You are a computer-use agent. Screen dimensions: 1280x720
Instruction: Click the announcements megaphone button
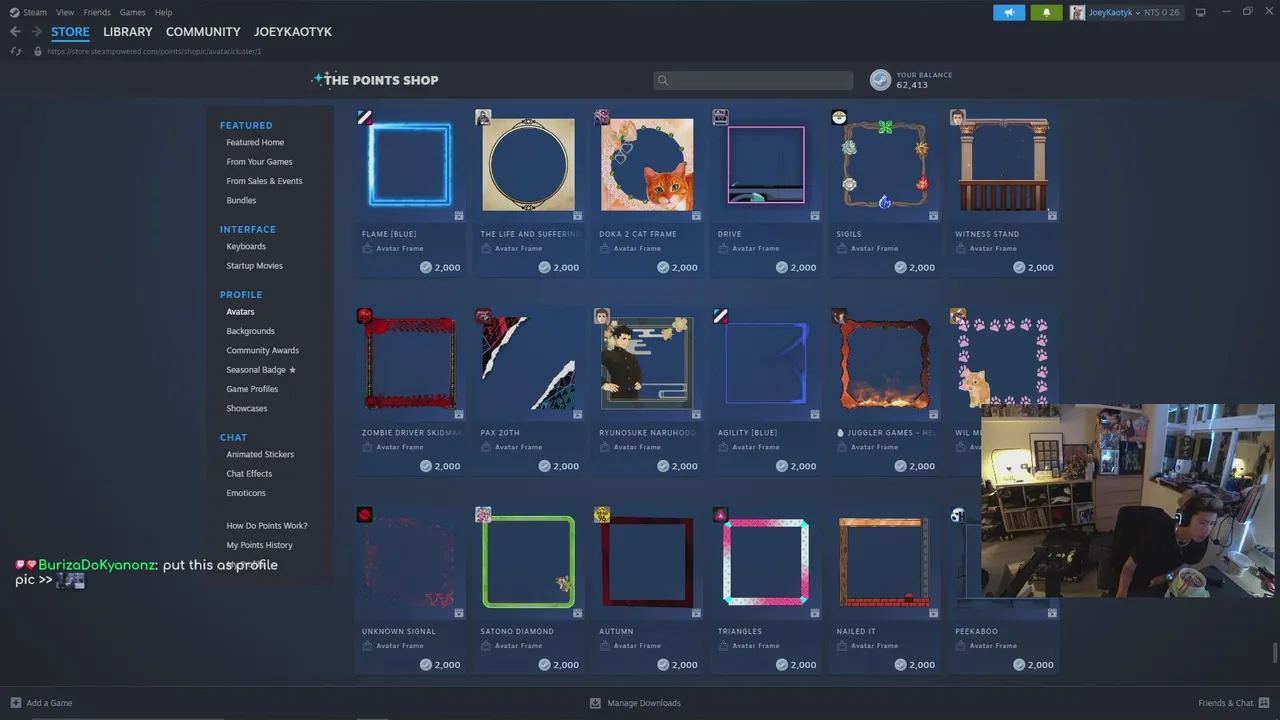(1009, 12)
